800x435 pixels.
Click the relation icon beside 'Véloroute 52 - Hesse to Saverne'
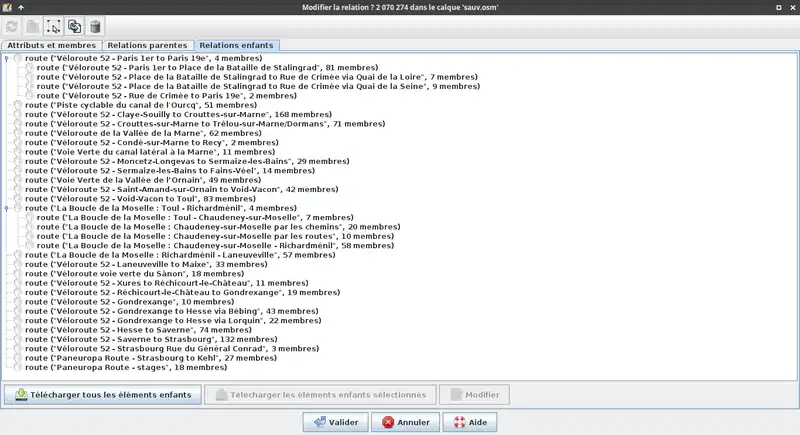coord(17,329)
